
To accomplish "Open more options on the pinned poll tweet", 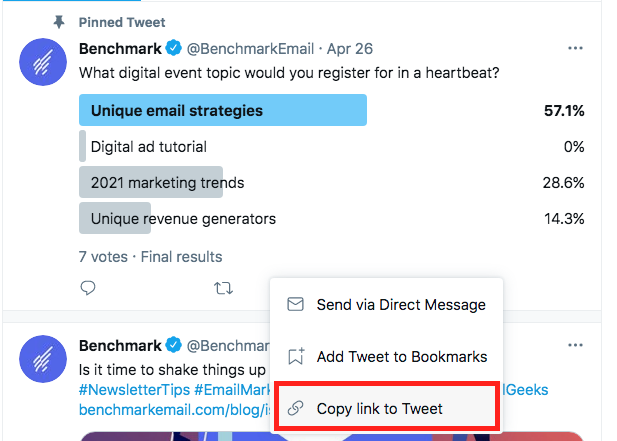I will coord(575,48).
